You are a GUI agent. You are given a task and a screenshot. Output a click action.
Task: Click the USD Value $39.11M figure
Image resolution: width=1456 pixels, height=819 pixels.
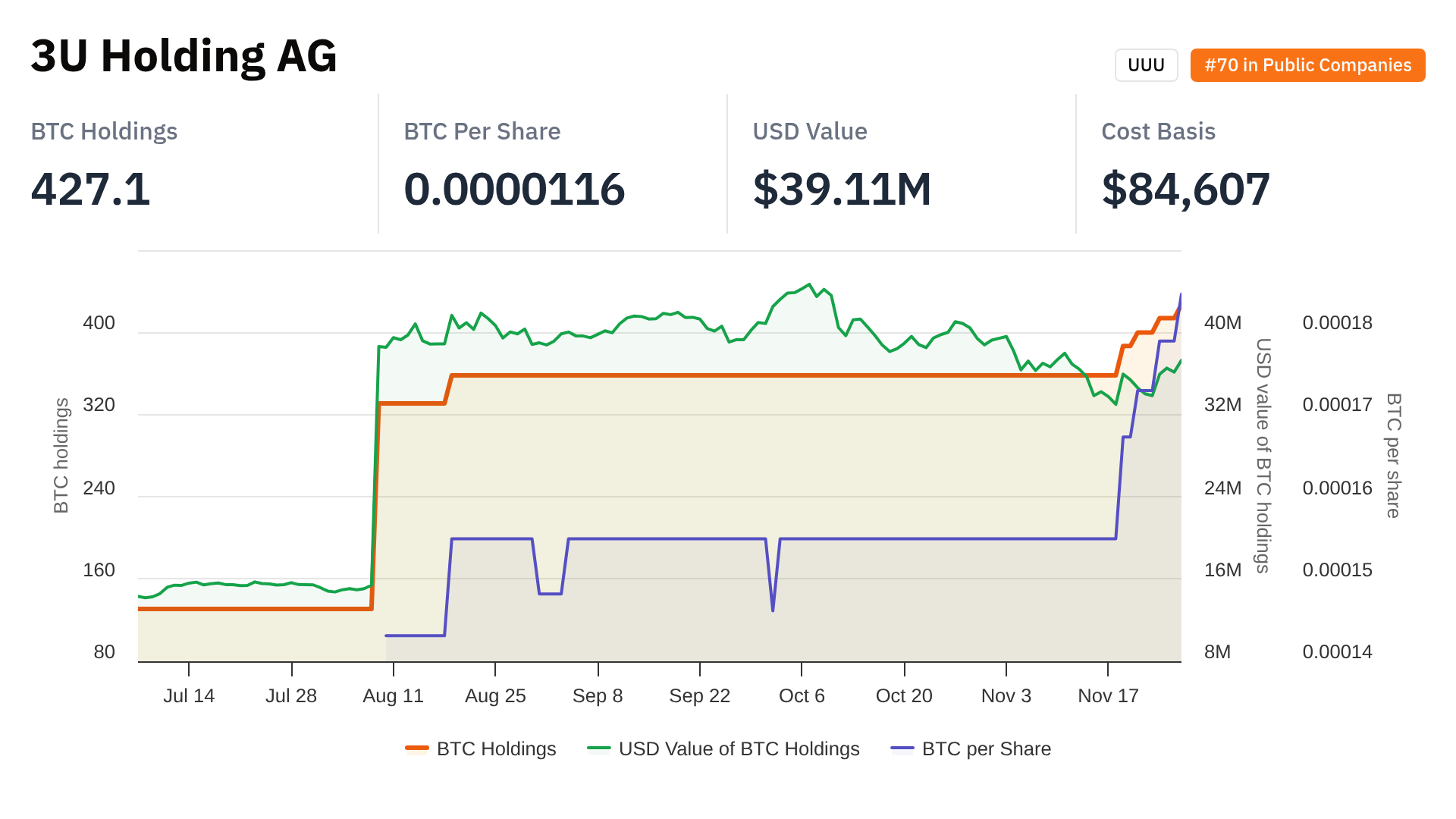click(842, 189)
